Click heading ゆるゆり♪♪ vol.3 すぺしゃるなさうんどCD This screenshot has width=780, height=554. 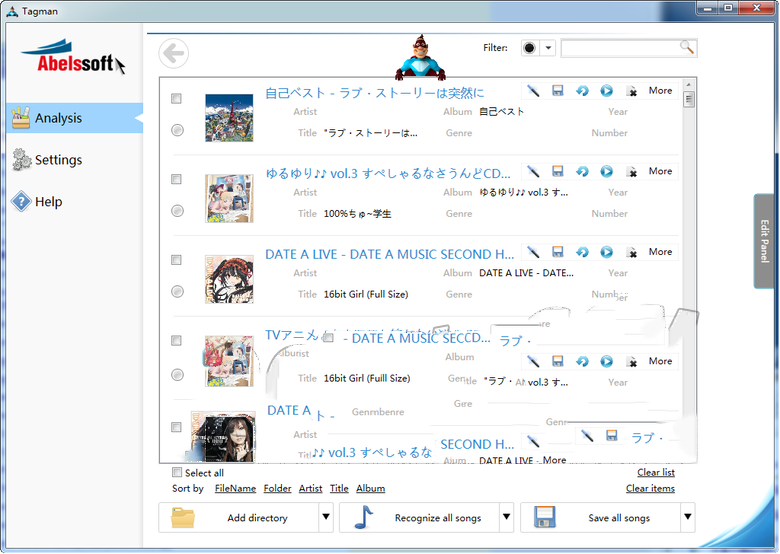tap(388, 173)
